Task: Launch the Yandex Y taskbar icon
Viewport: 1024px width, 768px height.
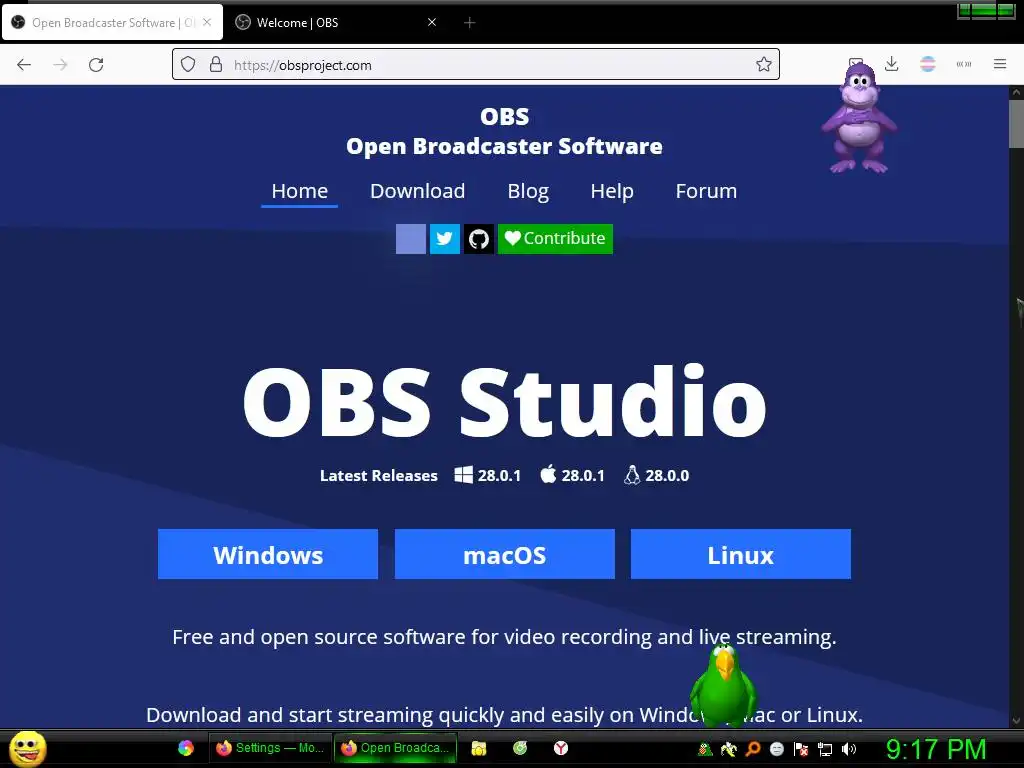Action: point(561,748)
